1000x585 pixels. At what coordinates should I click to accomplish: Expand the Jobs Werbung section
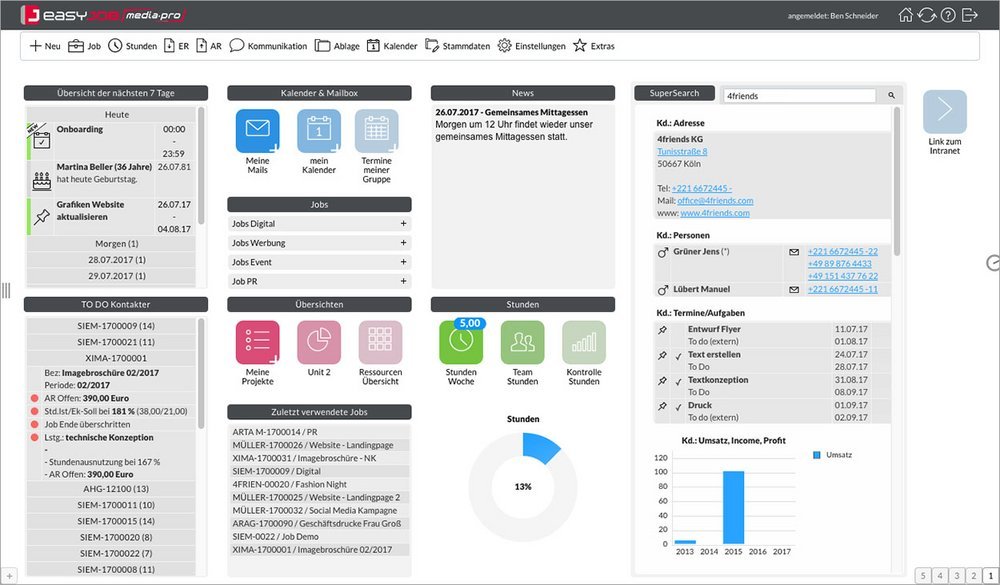tap(403, 243)
